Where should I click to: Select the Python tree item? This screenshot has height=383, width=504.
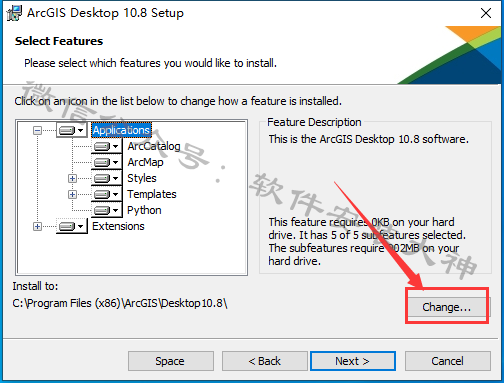tap(144, 210)
